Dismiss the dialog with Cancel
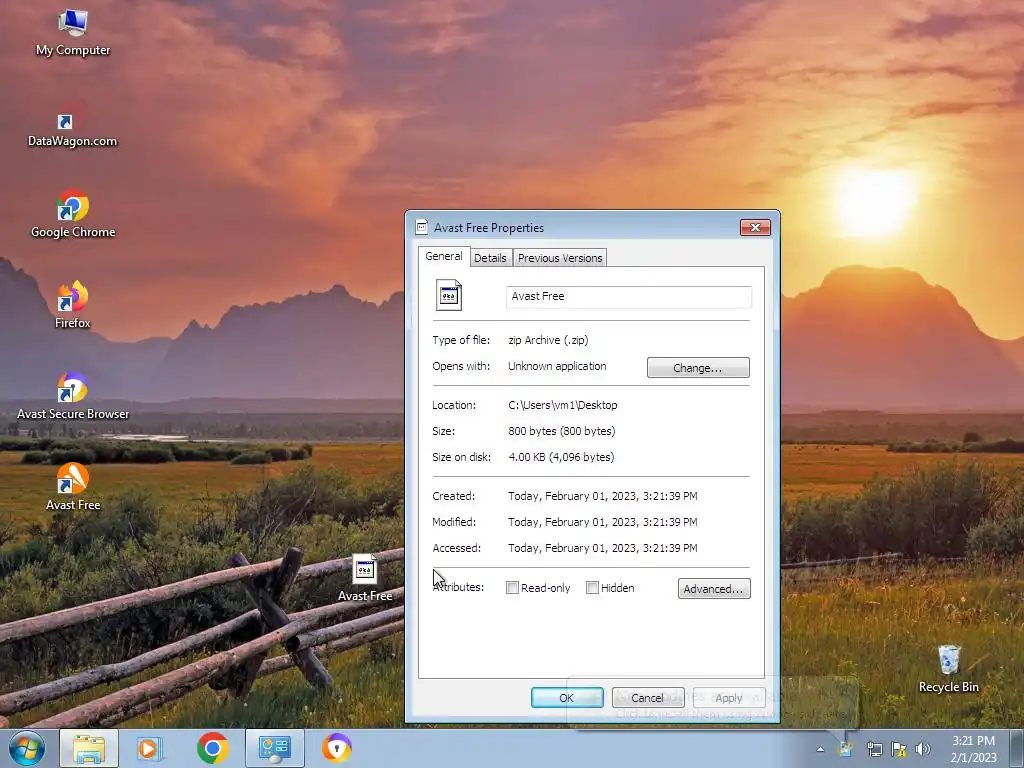The image size is (1024, 768). 647,697
